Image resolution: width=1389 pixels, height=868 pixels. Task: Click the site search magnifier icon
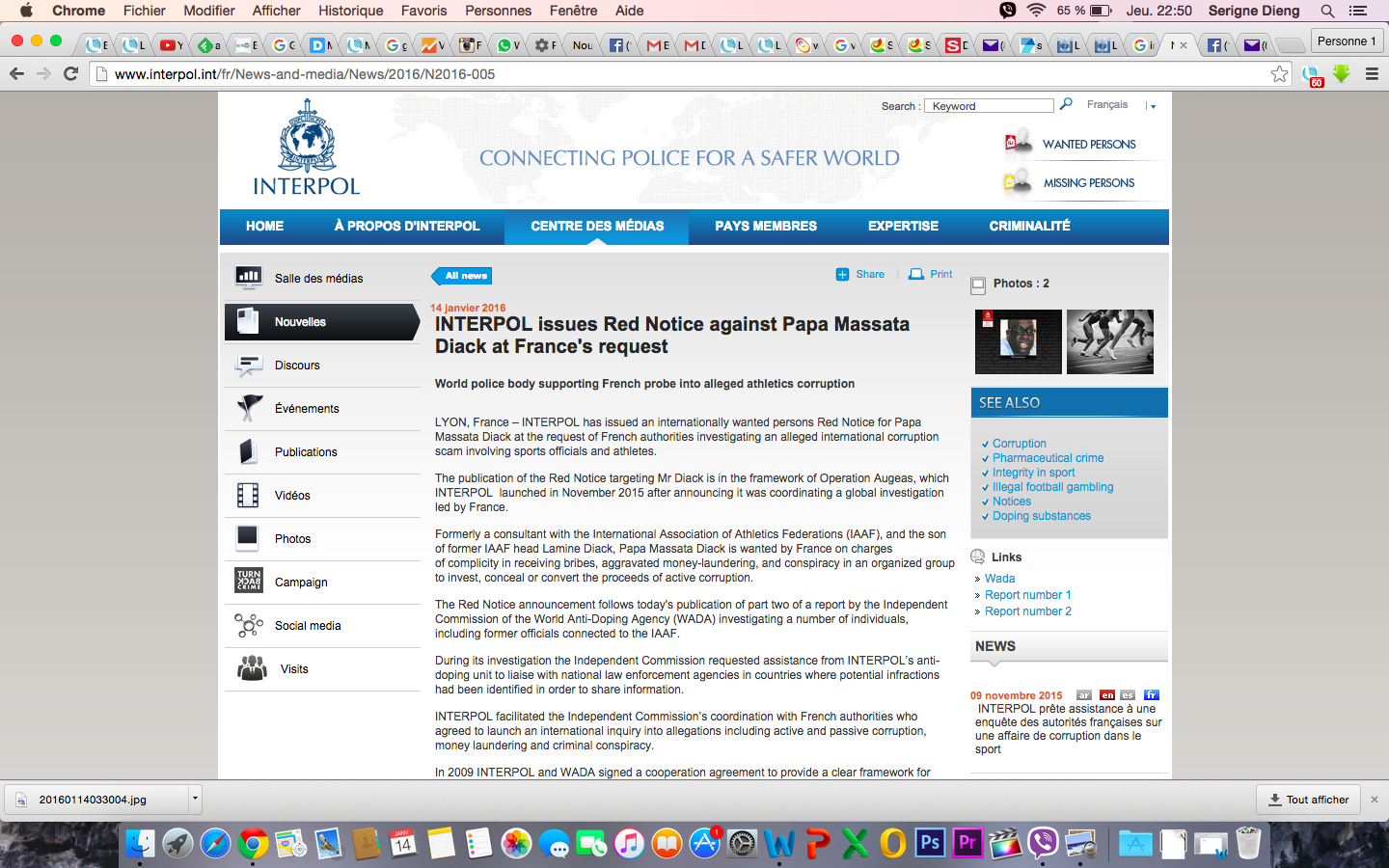pos(1066,104)
